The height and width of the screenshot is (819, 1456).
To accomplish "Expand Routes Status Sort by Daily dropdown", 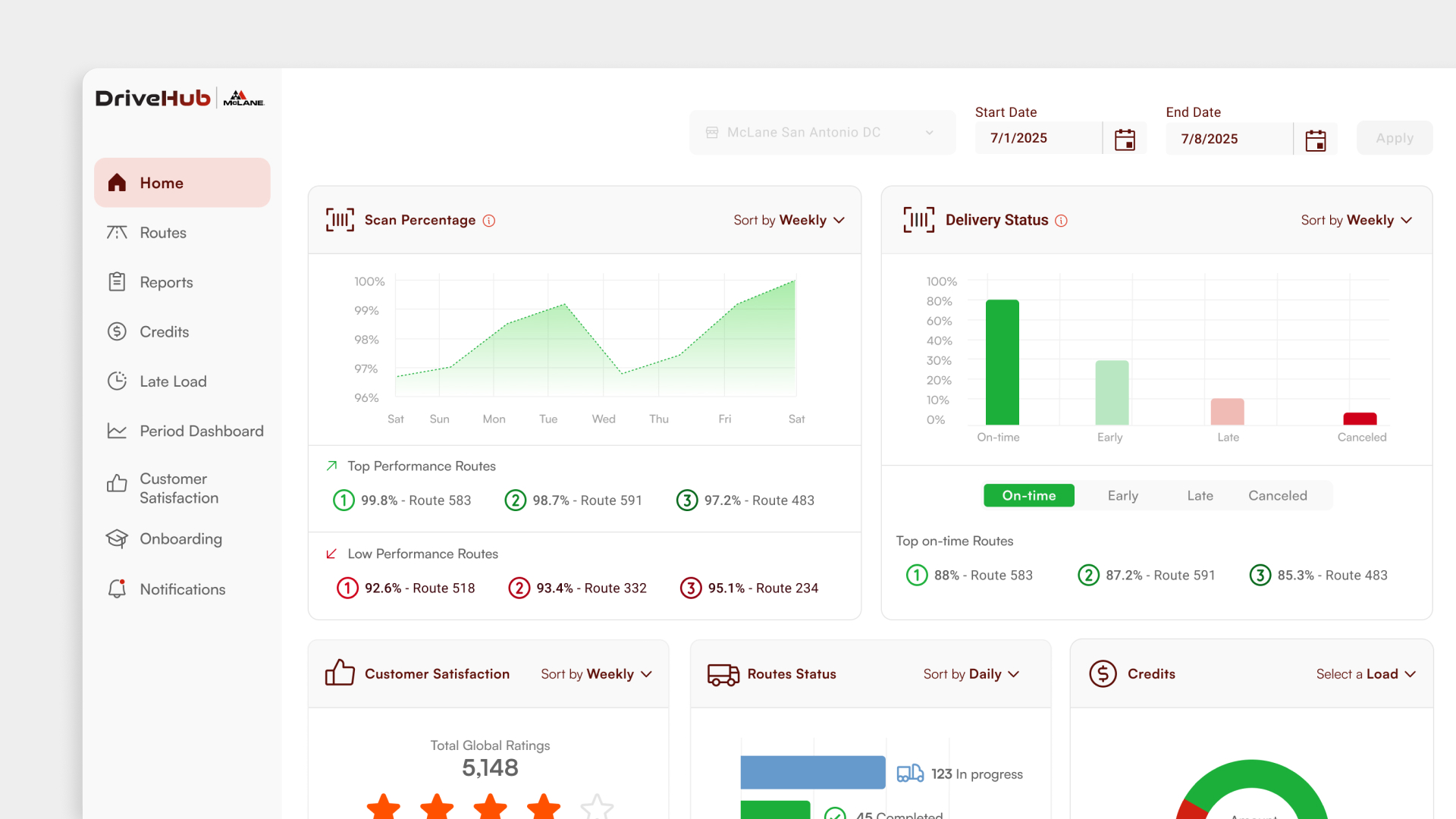I will pos(971,674).
